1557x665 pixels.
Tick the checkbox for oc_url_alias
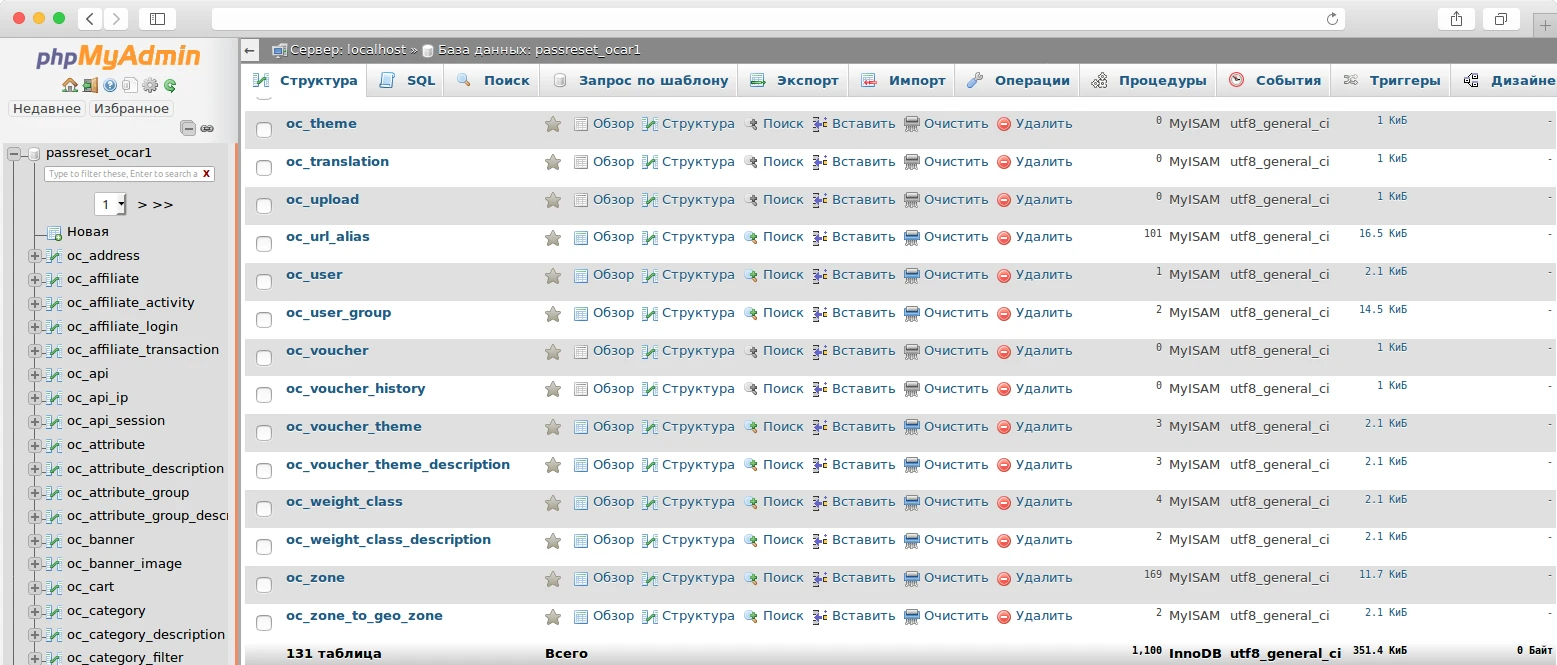point(264,243)
